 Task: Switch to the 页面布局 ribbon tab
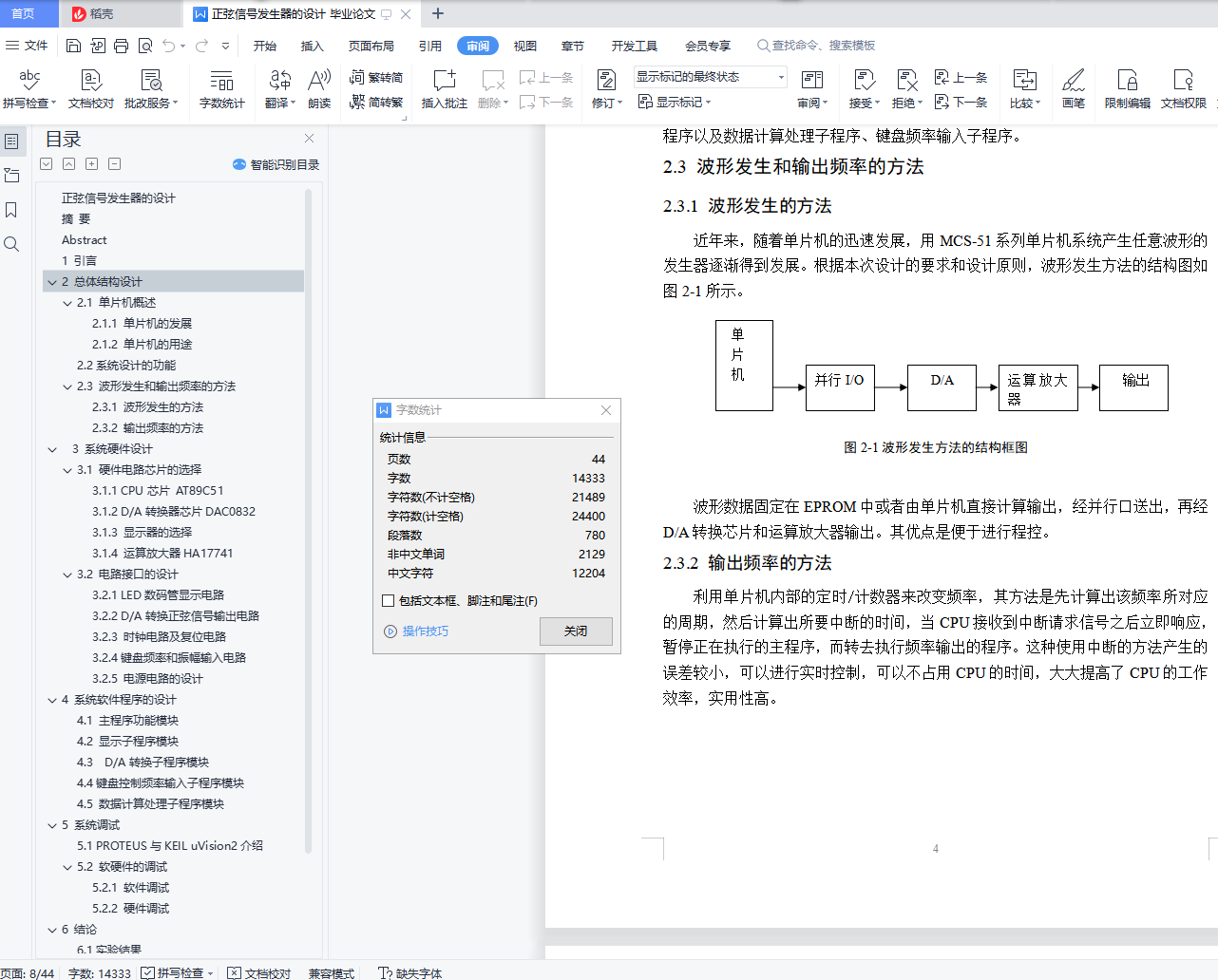pos(371,46)
